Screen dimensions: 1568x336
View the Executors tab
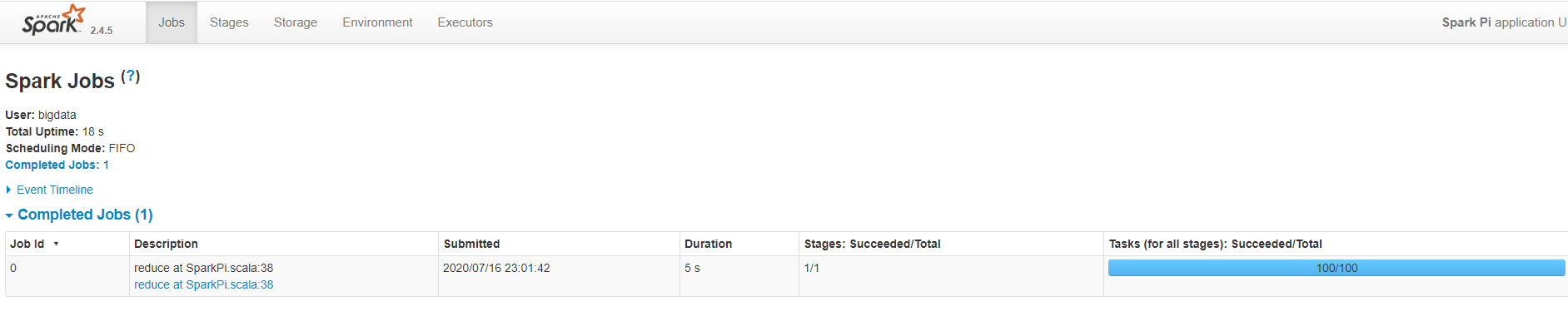pyautogui.click(x=465, y=22)
